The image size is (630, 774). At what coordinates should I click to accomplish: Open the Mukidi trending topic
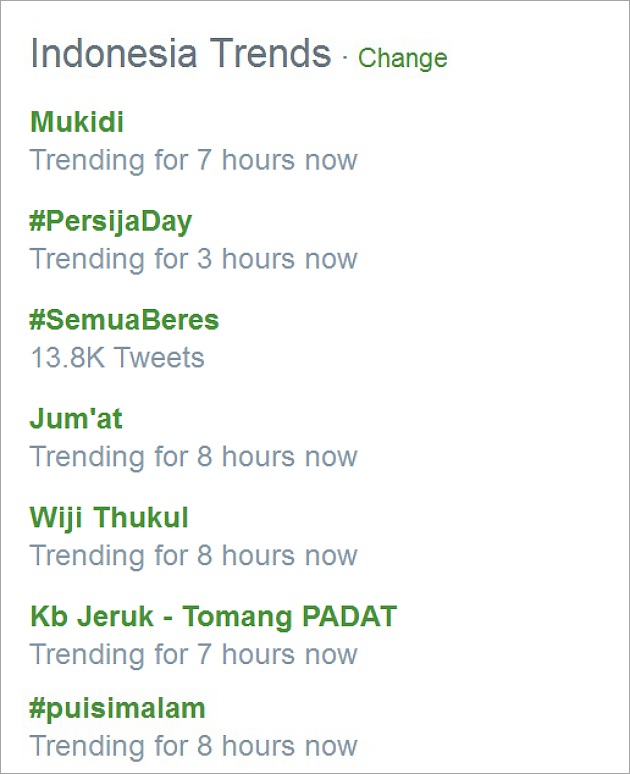[77, 121]
